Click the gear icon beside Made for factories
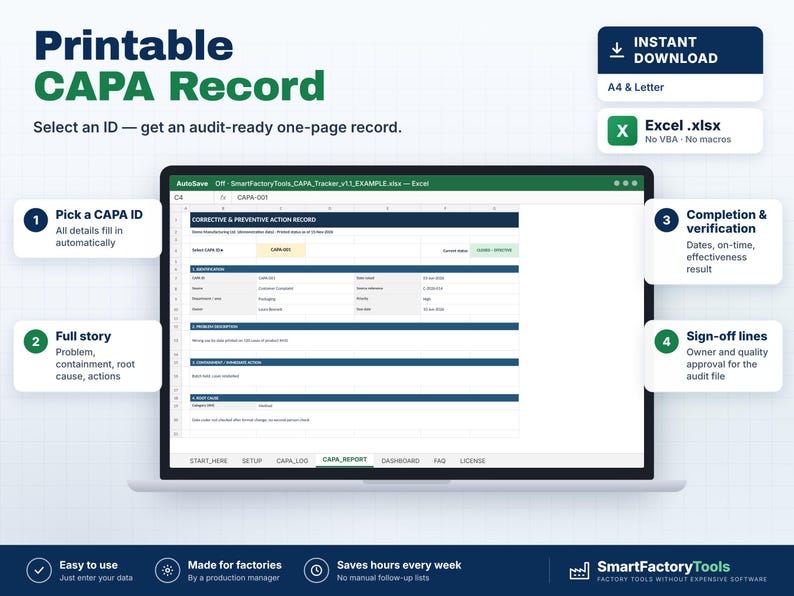This screenshot has height=596, width=794. [168, 571]
